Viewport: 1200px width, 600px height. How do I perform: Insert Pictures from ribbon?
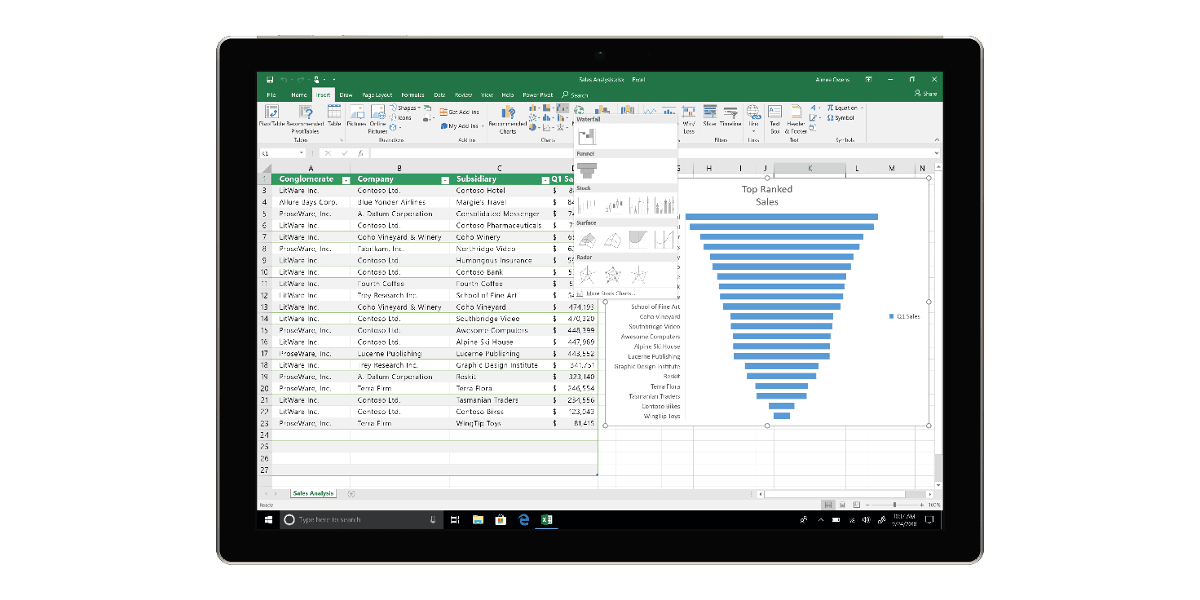pos(356,116)
